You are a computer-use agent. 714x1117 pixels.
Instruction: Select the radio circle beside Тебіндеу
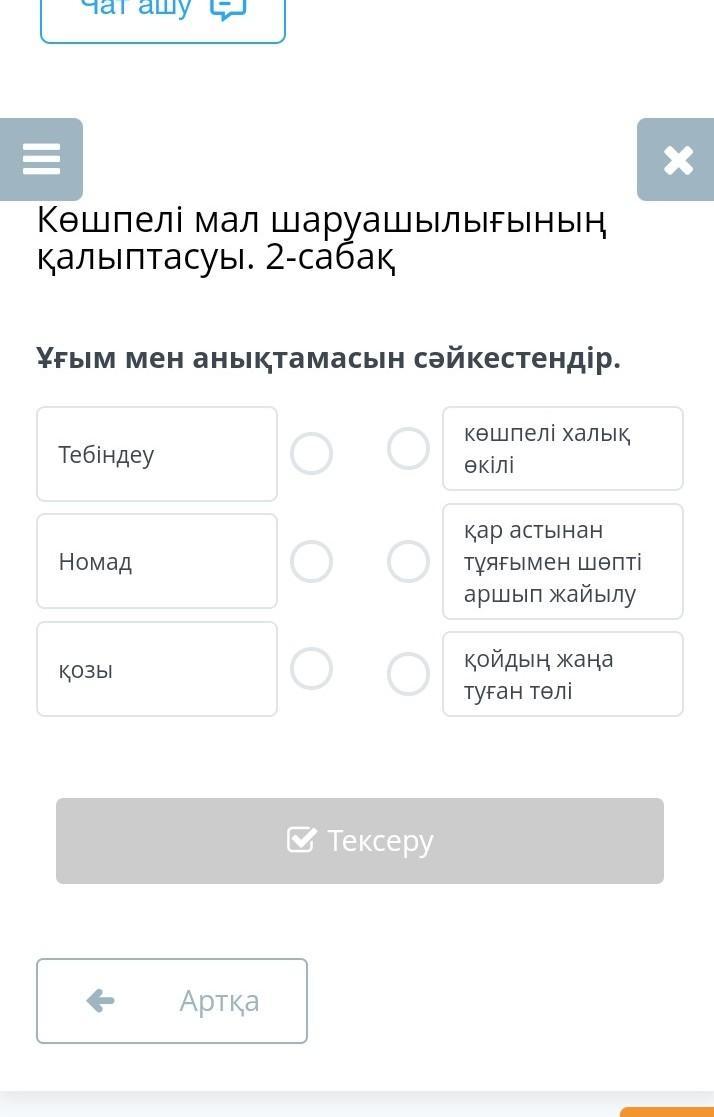(x=311, y=454)
